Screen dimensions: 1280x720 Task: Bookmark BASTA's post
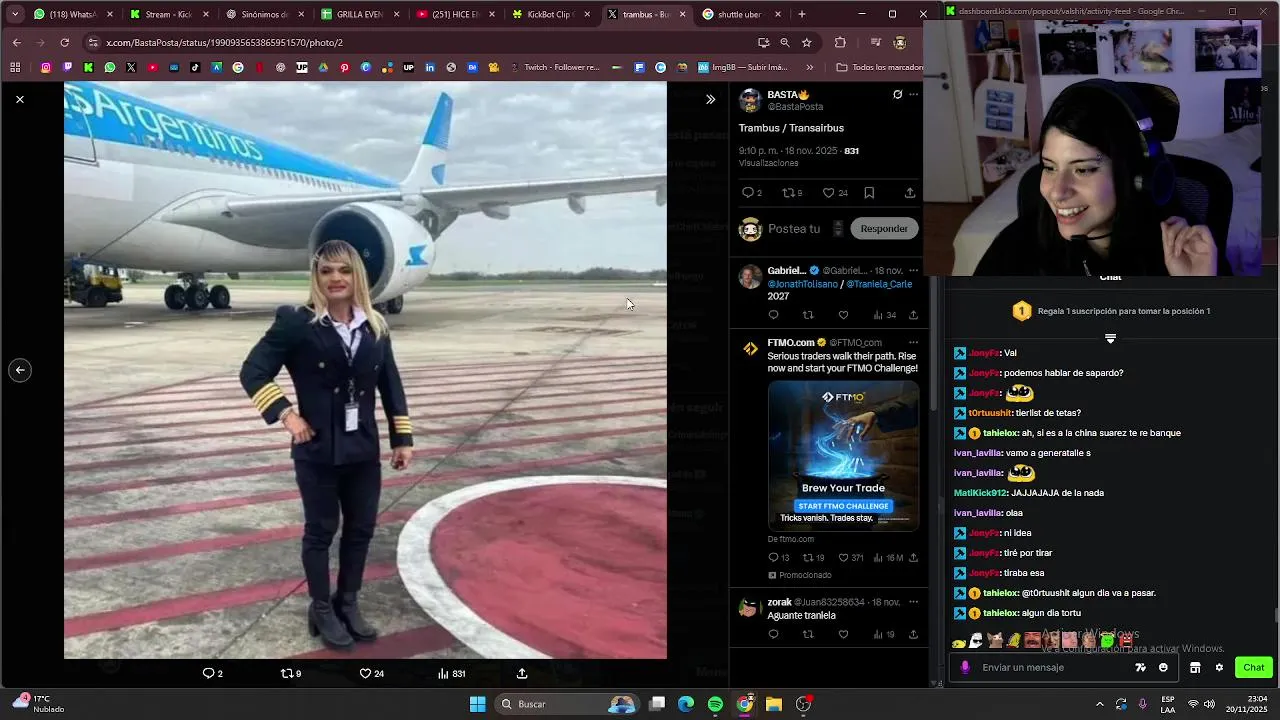869,193
